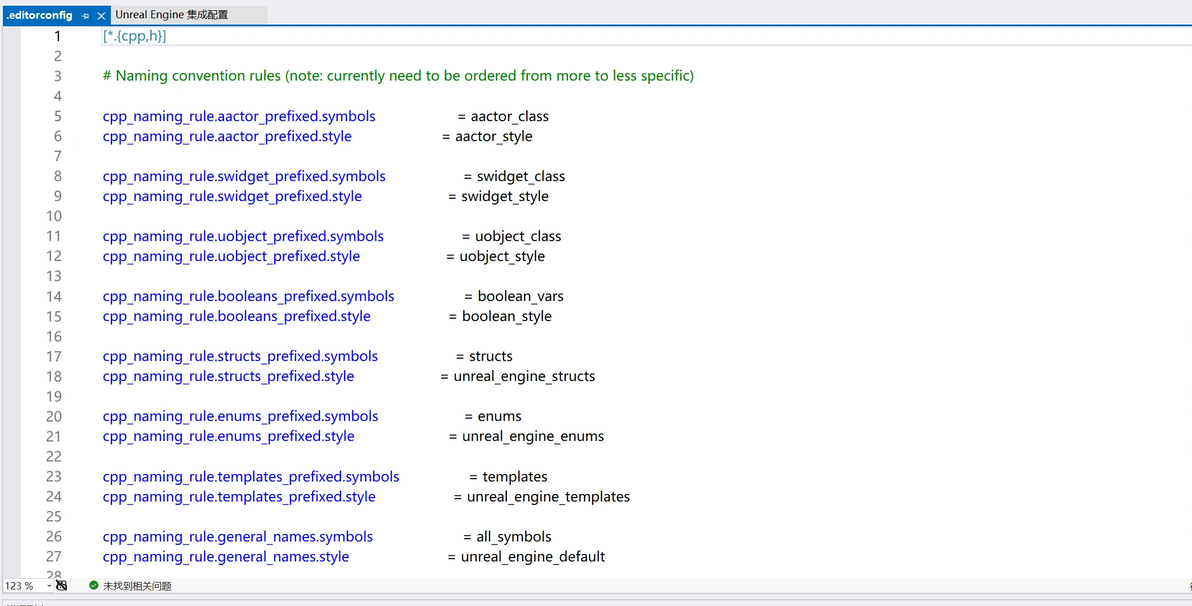Click the boolean_vars value
The image size is (1192, 606).
[x=520, y=296]
